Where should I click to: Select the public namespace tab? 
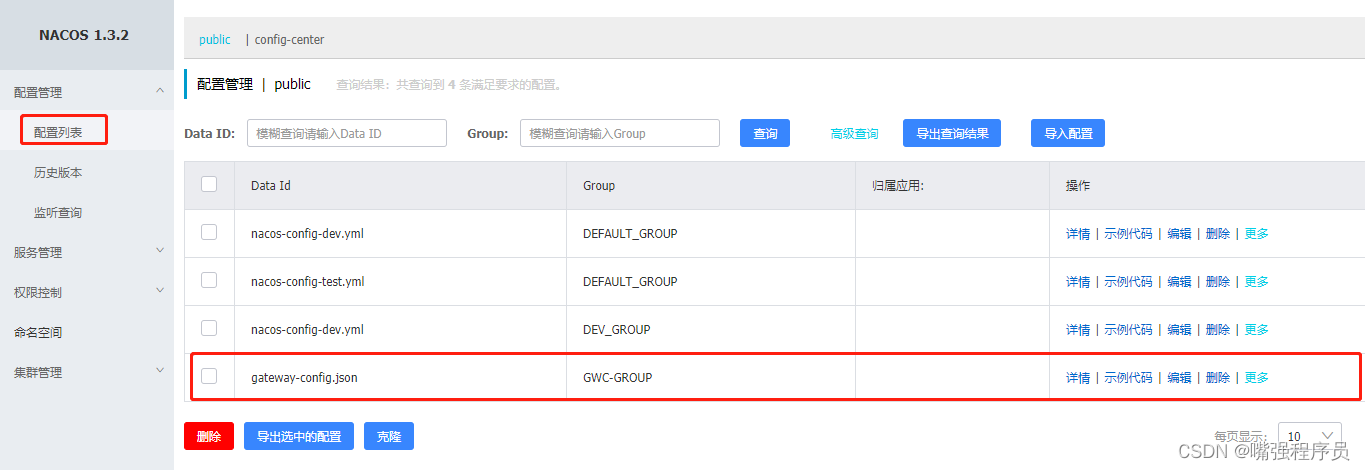214,39
